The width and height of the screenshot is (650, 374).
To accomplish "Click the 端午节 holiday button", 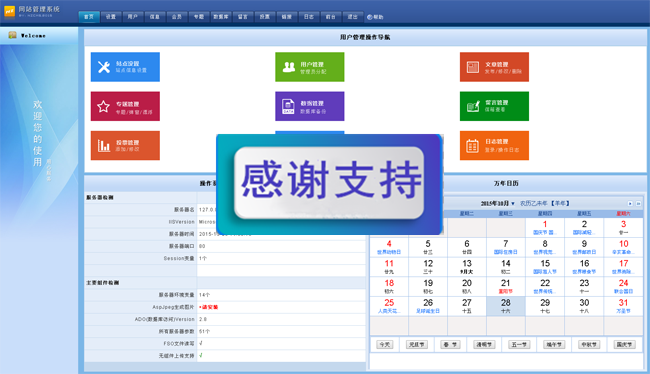I will pyautogui.click(x=554, y=345).
